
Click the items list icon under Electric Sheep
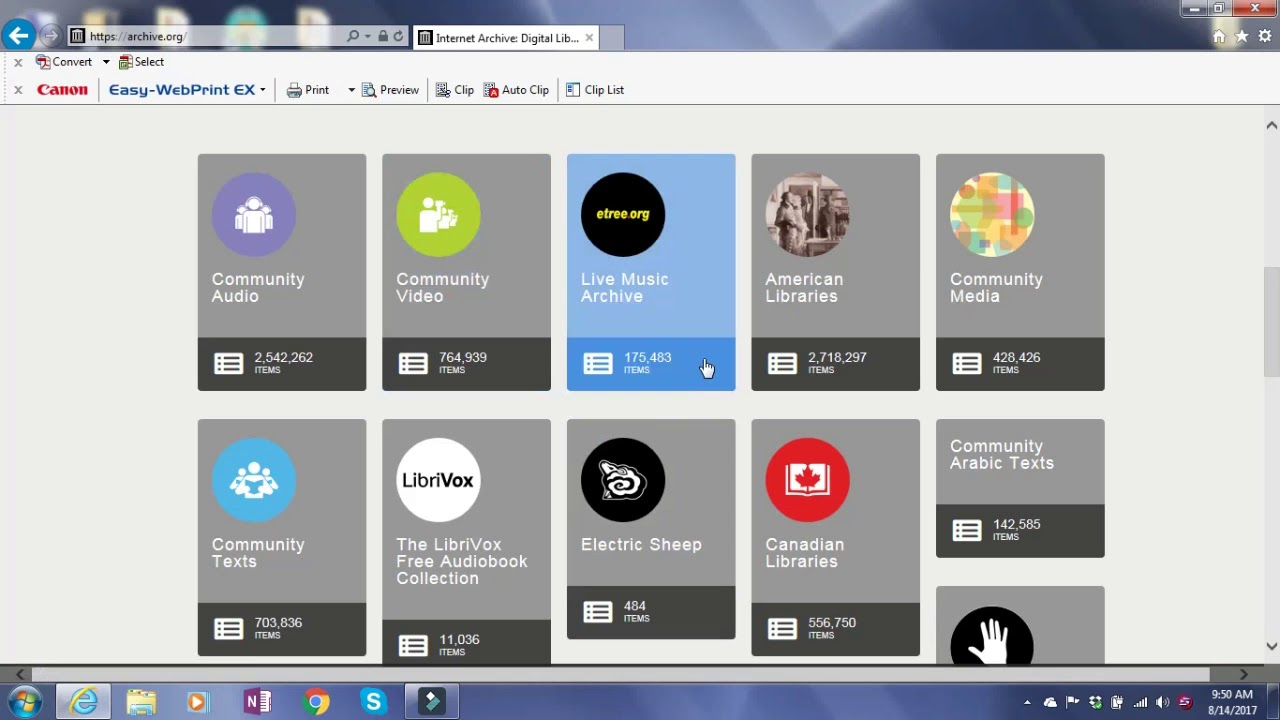click(x=598, y=612)
